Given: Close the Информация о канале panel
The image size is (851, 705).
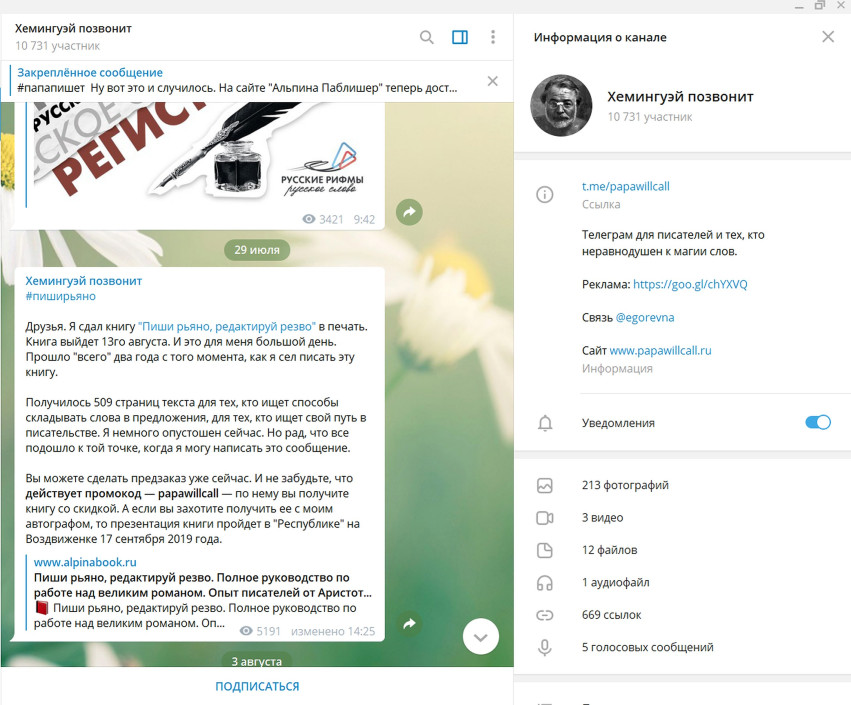Looking at the screenshot, I should [828, 37].
